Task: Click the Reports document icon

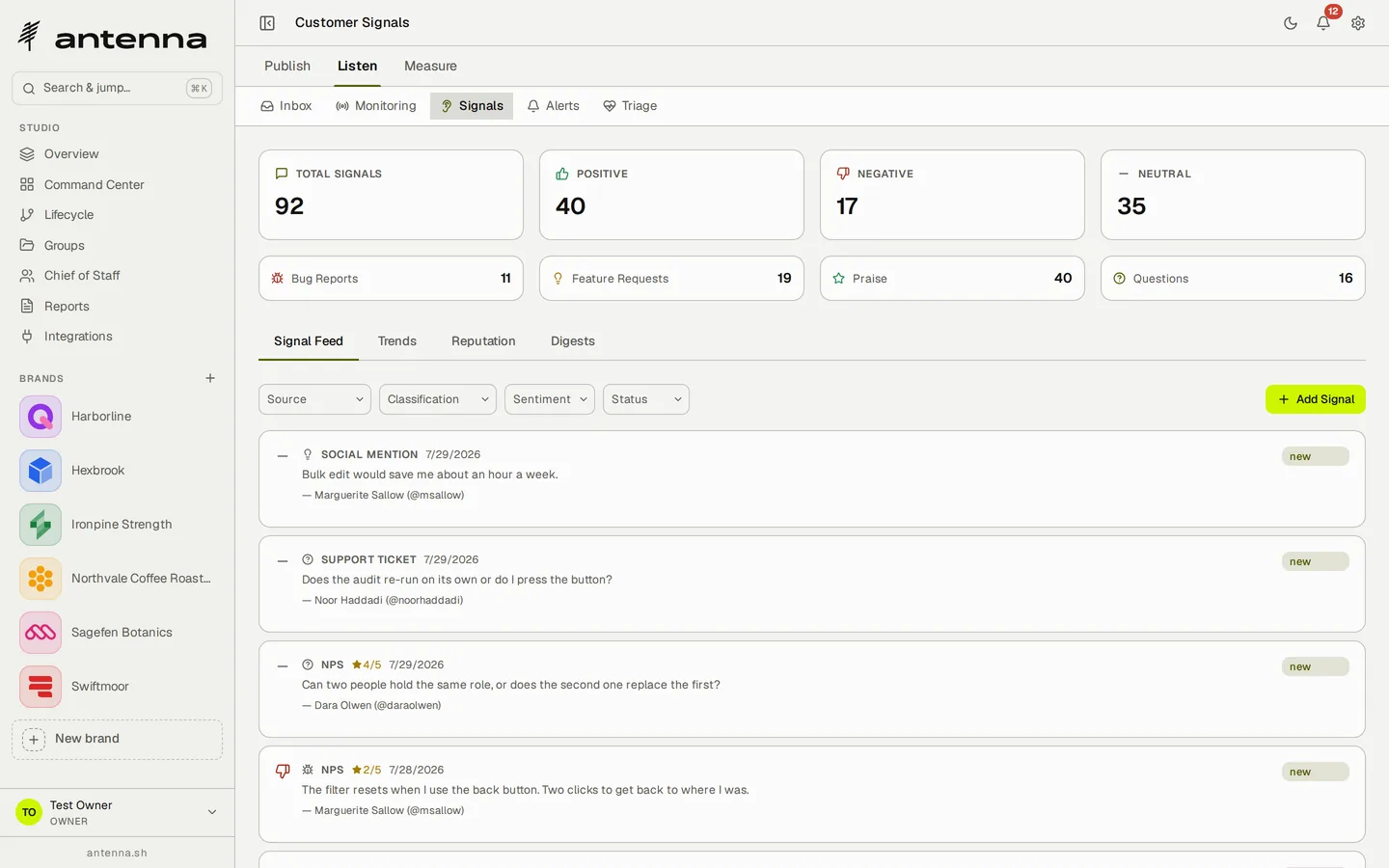Action: point(27,306)
